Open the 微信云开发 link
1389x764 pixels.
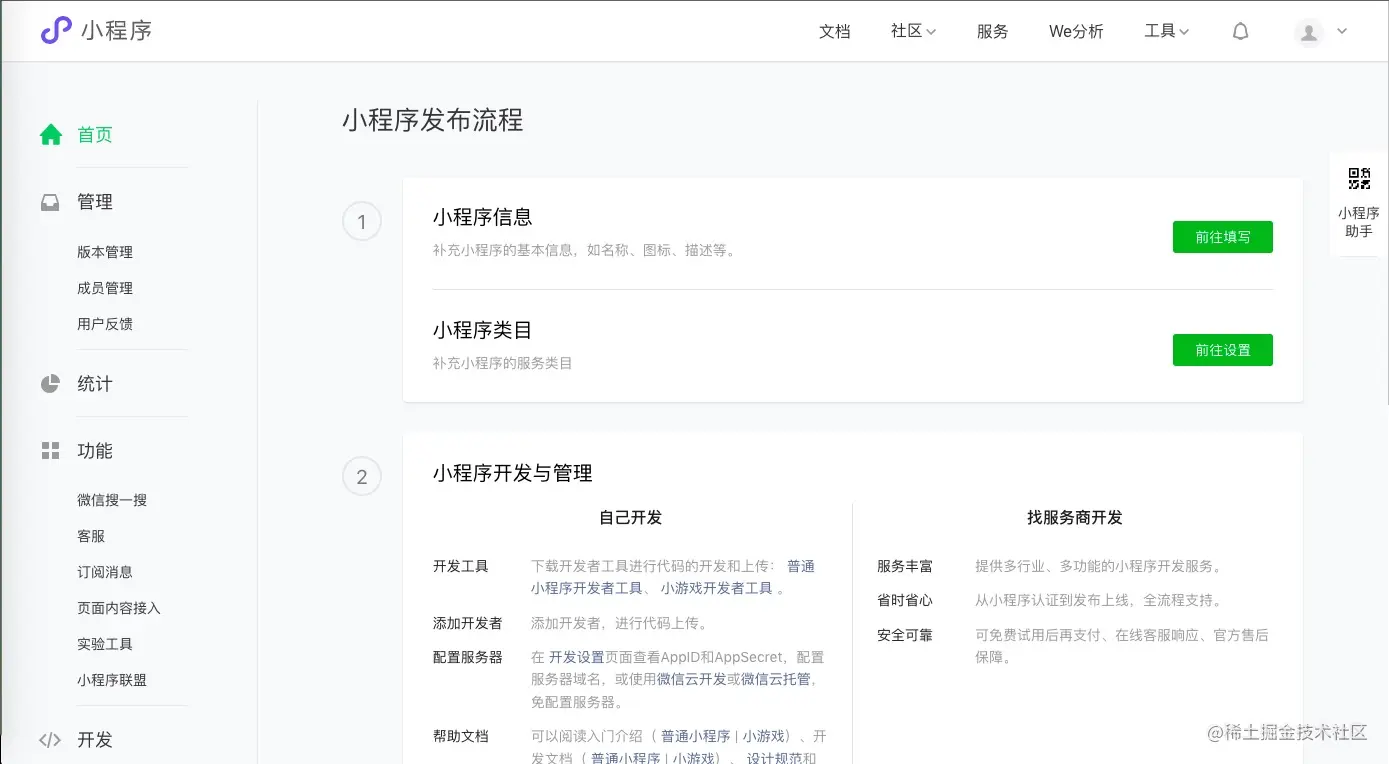[691, 679]
